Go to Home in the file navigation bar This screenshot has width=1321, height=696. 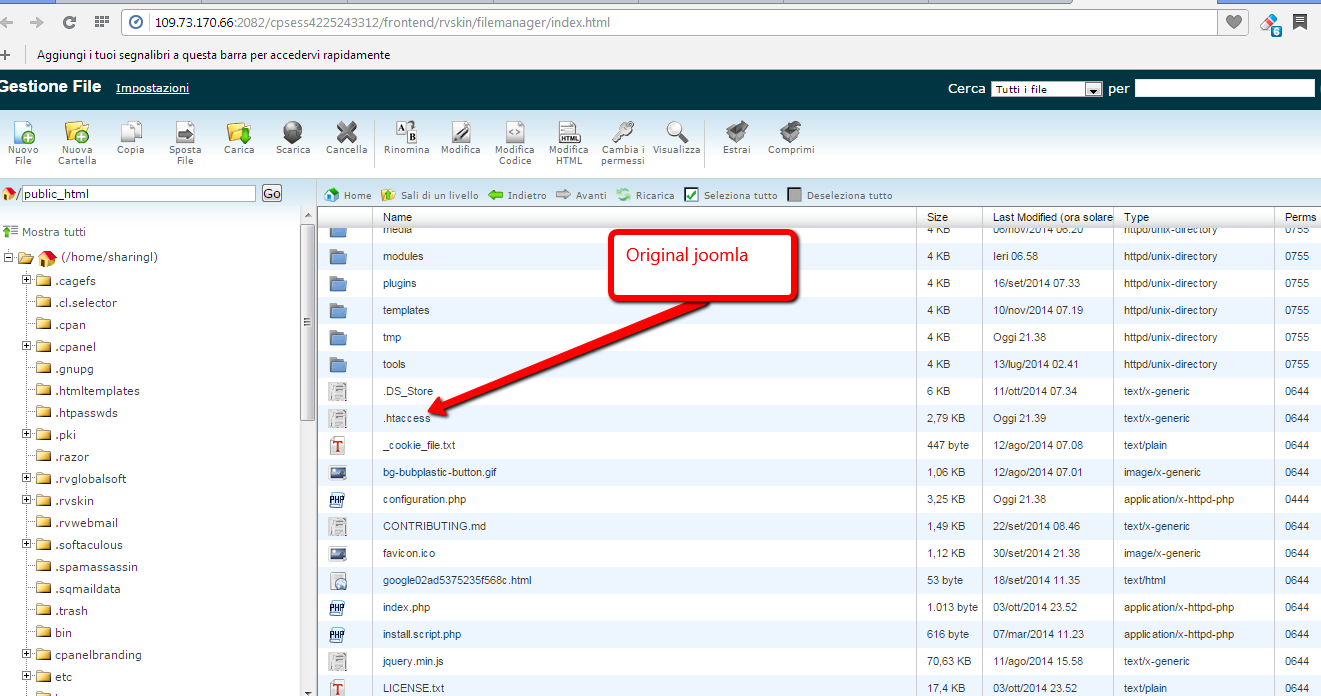point(349,195)
